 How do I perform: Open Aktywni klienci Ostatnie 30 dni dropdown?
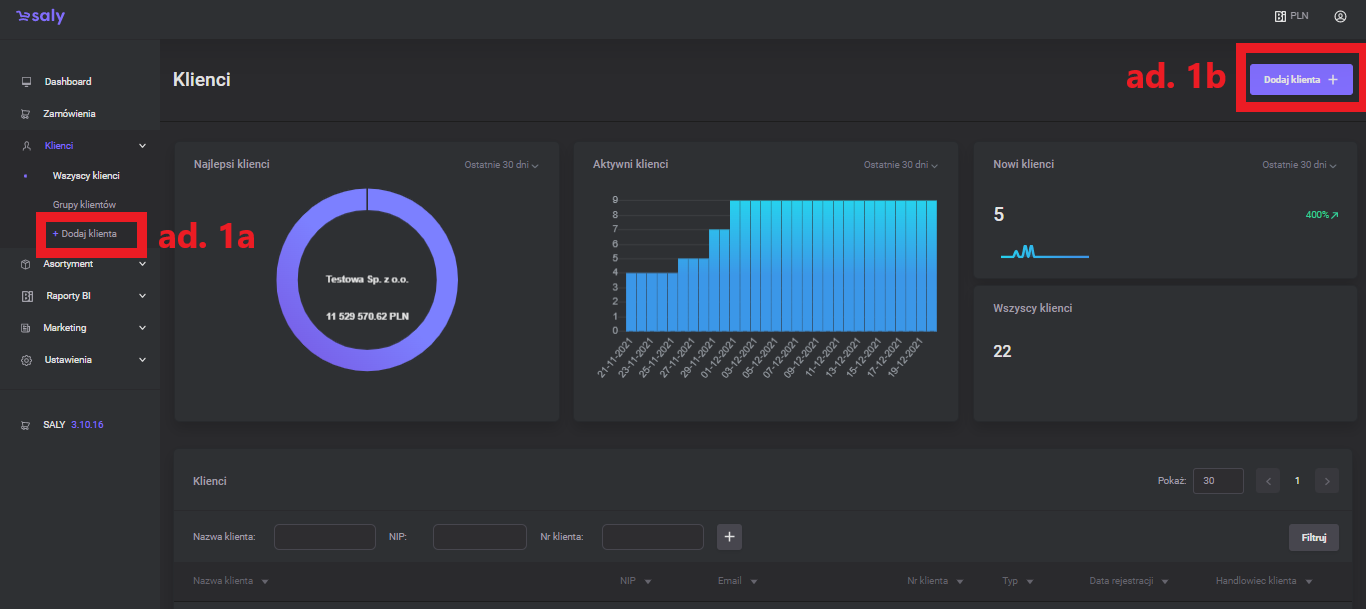pyautogui.click(x=901, y=165)
